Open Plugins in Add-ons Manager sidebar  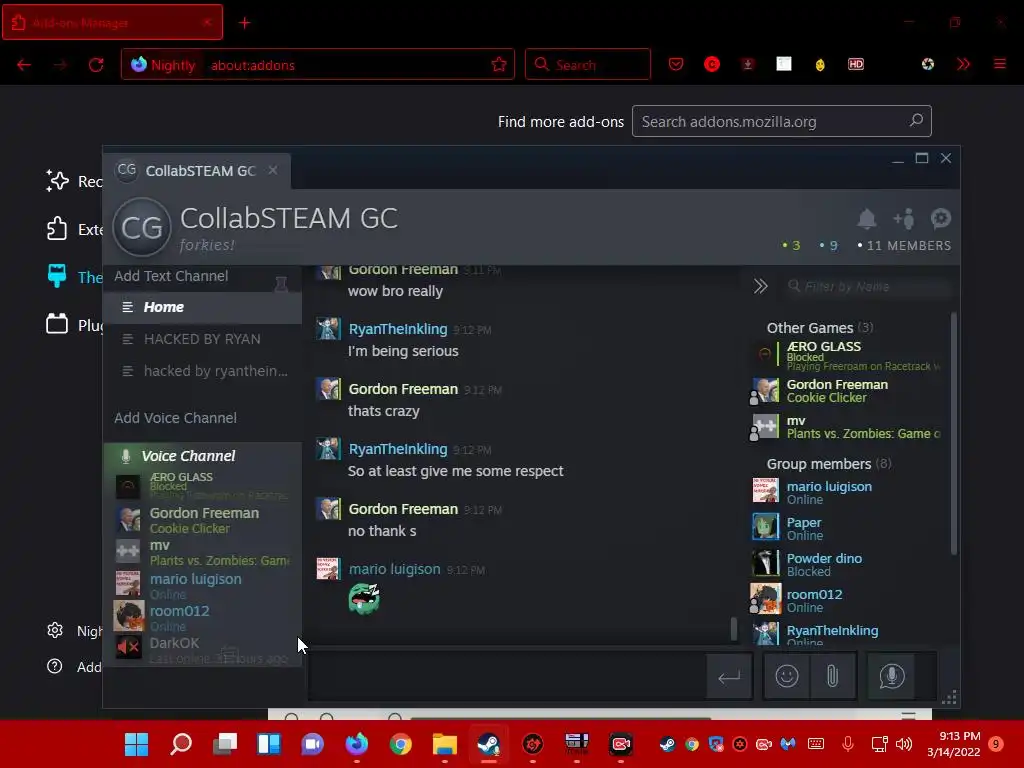coord(73,325)
